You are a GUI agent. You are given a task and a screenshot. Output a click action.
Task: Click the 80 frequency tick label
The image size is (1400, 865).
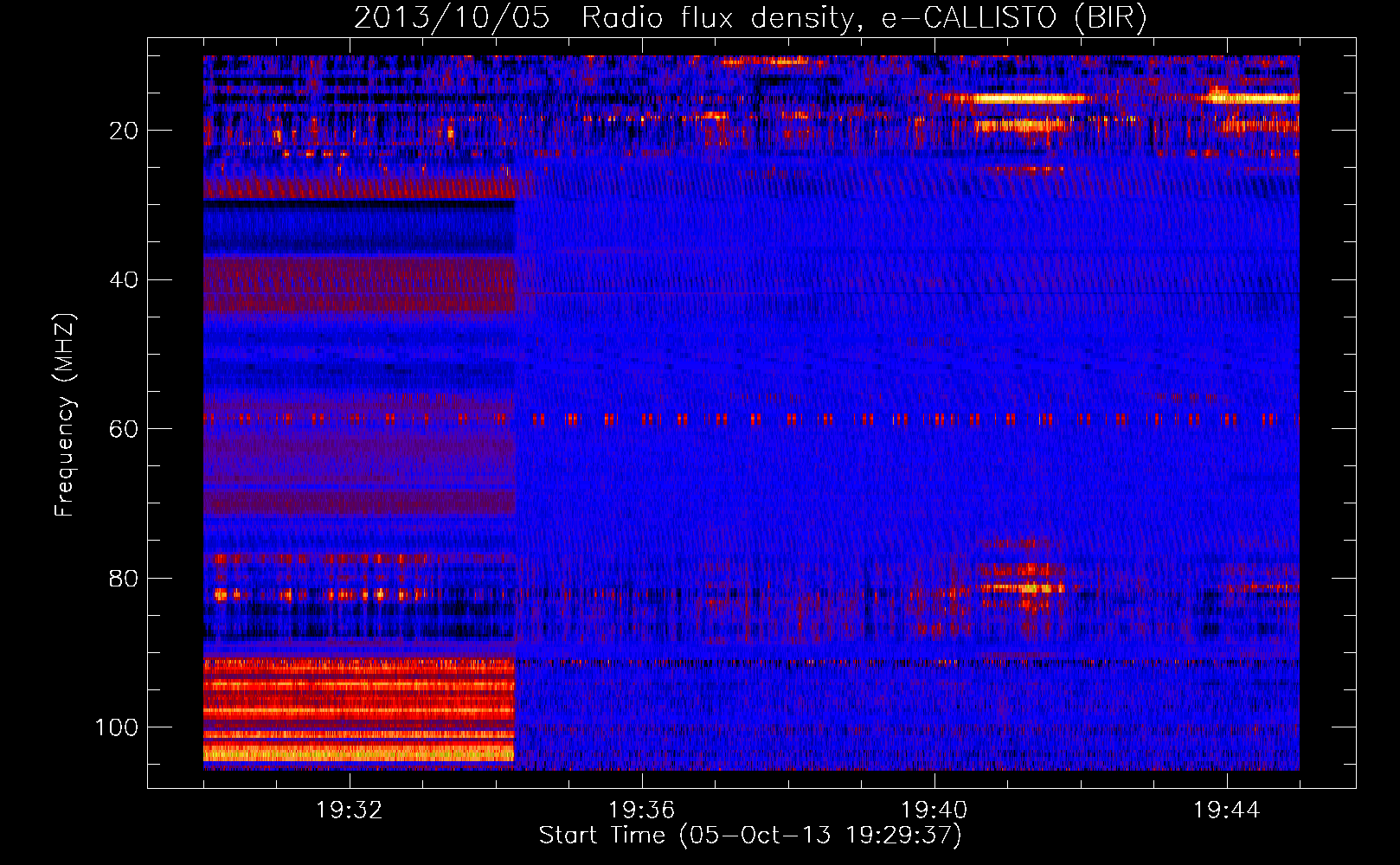(x=125, y=579)
